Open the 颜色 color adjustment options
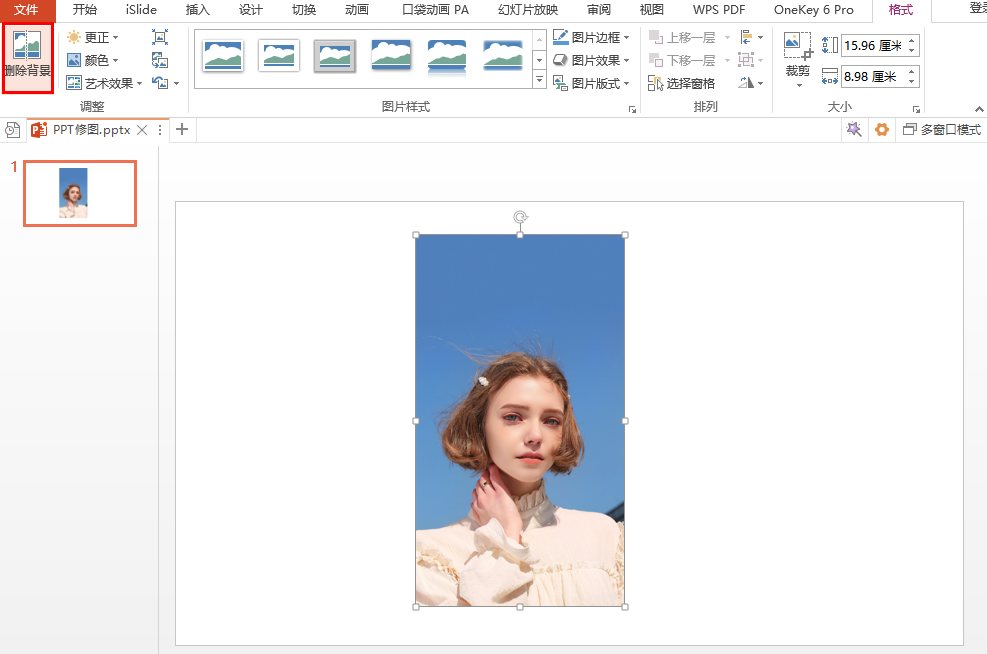 tap(95, 60)
